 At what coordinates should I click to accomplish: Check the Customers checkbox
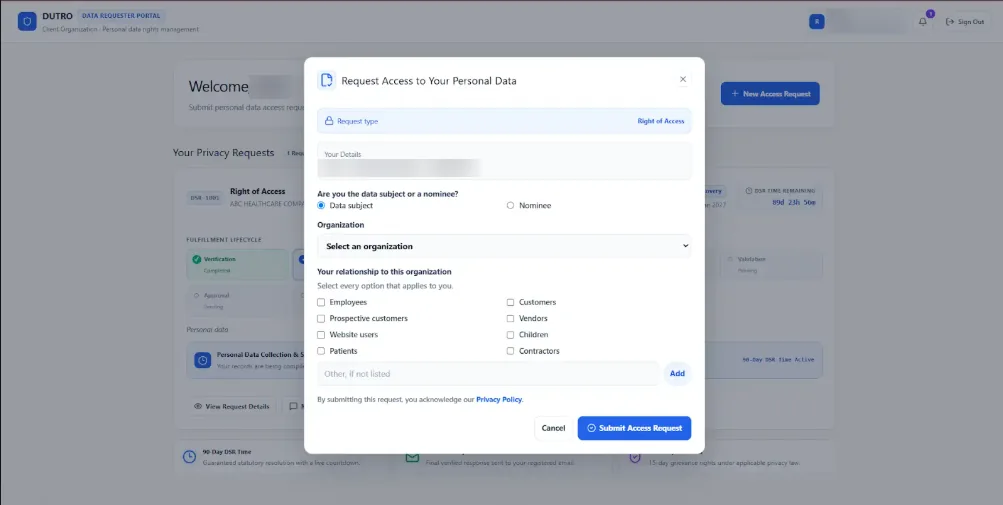coord(510,302)
